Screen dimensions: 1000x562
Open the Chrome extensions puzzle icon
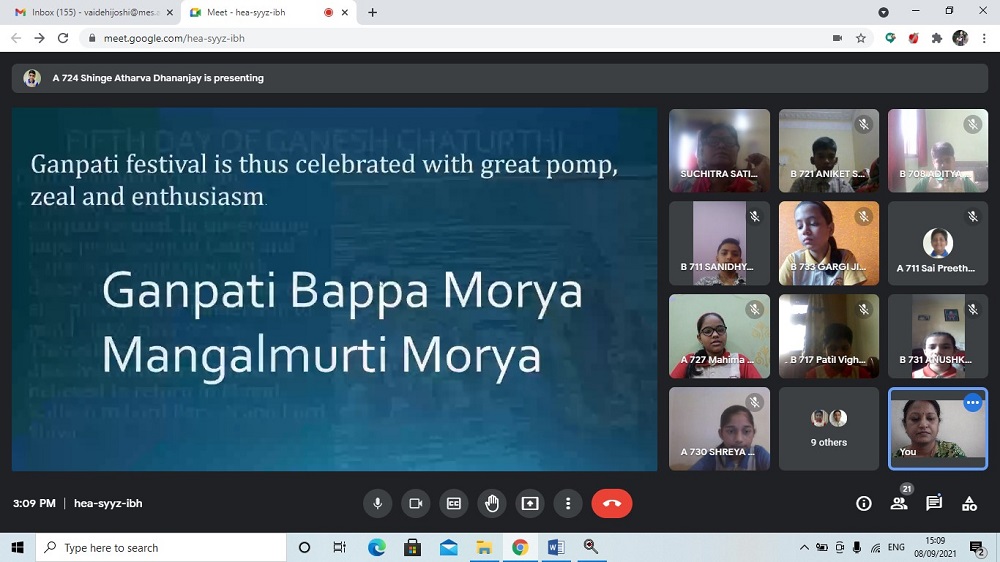[x=937, y=38]
